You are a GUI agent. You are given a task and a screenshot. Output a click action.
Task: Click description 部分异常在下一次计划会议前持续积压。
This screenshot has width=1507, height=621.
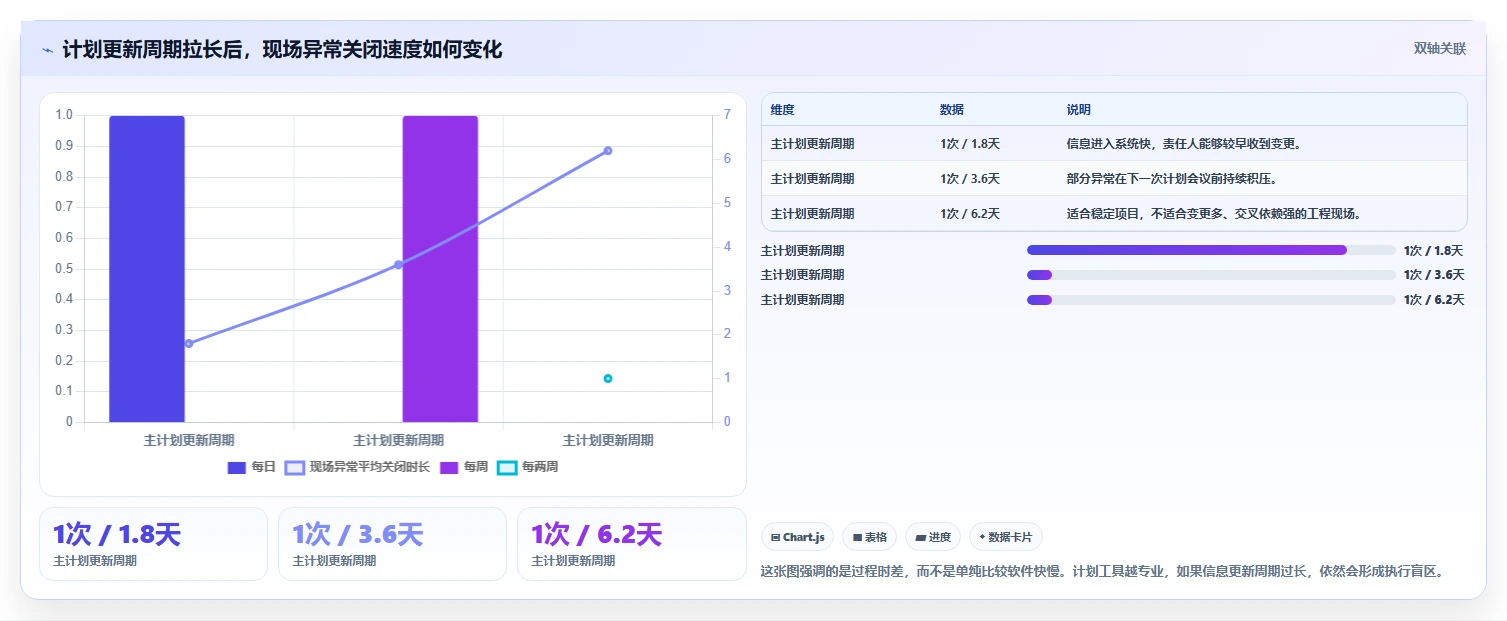coord(1172,179)
